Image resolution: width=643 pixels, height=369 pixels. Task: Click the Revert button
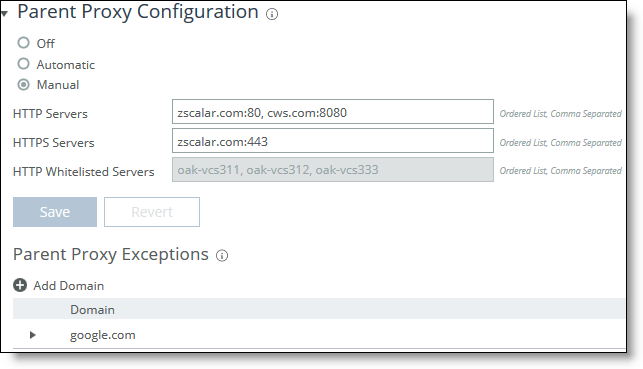tap(152, 212)
